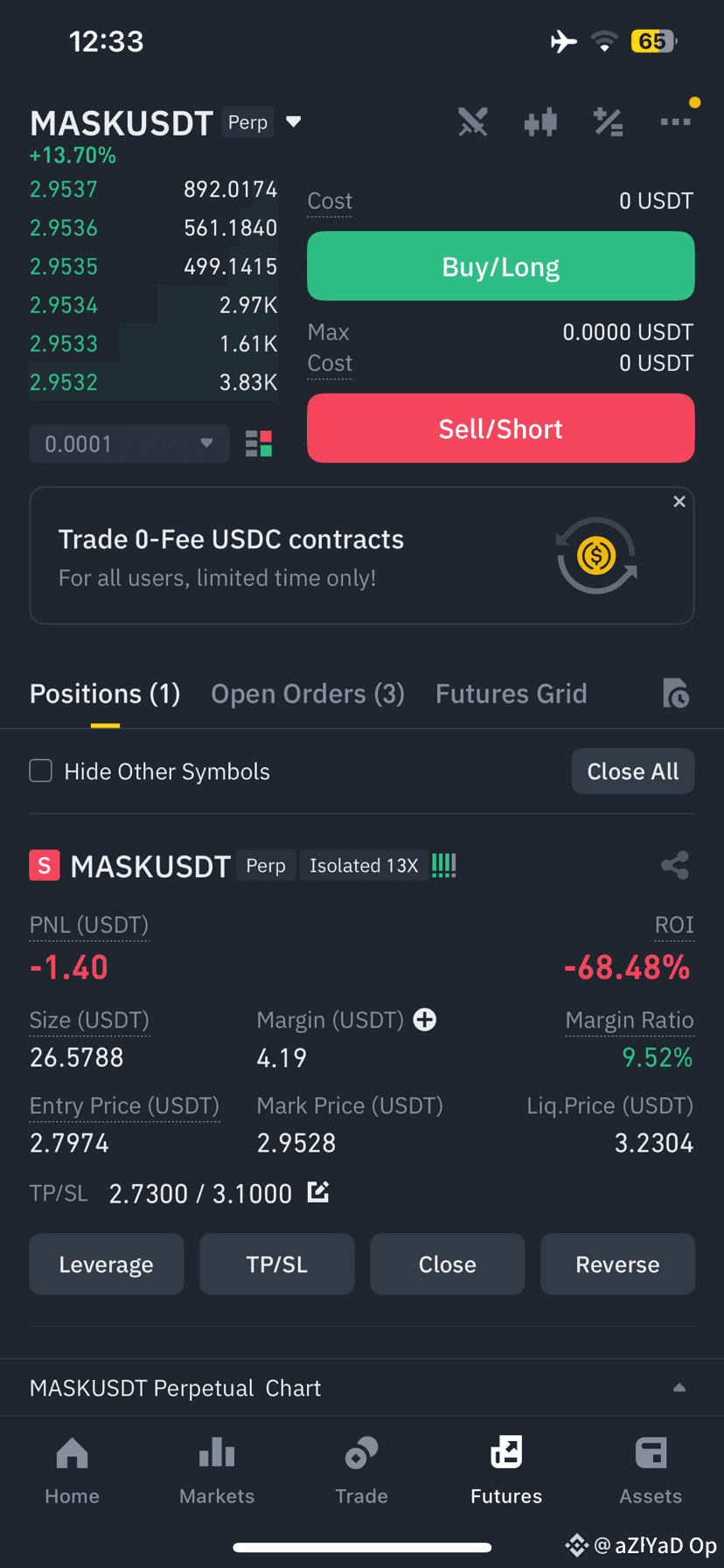The height and width of the screenshot is (1568, 724).
Task: Dismiss the 0-Fee USDC contracts banner
Action: (679, 501)
